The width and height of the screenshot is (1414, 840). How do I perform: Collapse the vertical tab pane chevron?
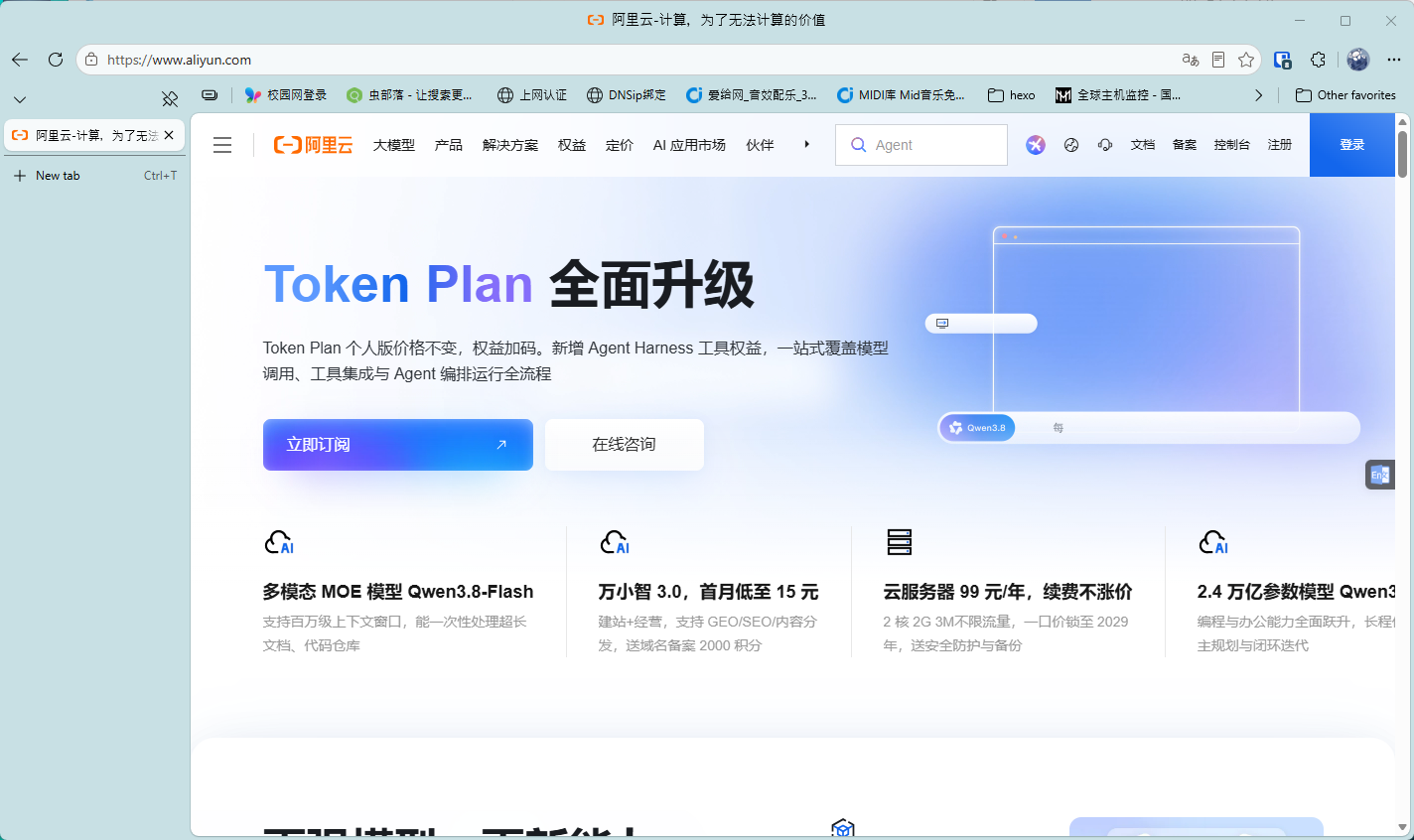20,99
